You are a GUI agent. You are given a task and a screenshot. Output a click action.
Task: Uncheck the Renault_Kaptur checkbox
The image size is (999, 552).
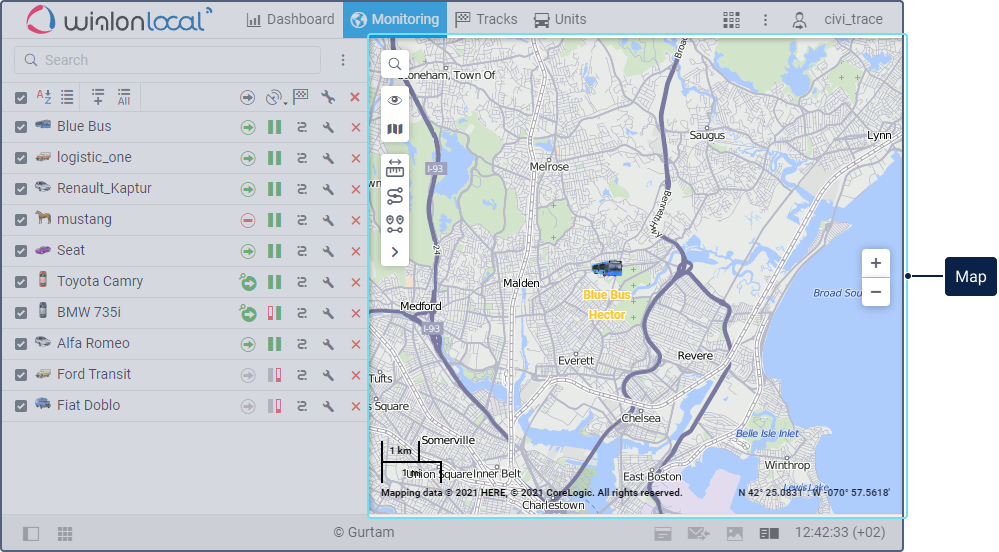21,189
